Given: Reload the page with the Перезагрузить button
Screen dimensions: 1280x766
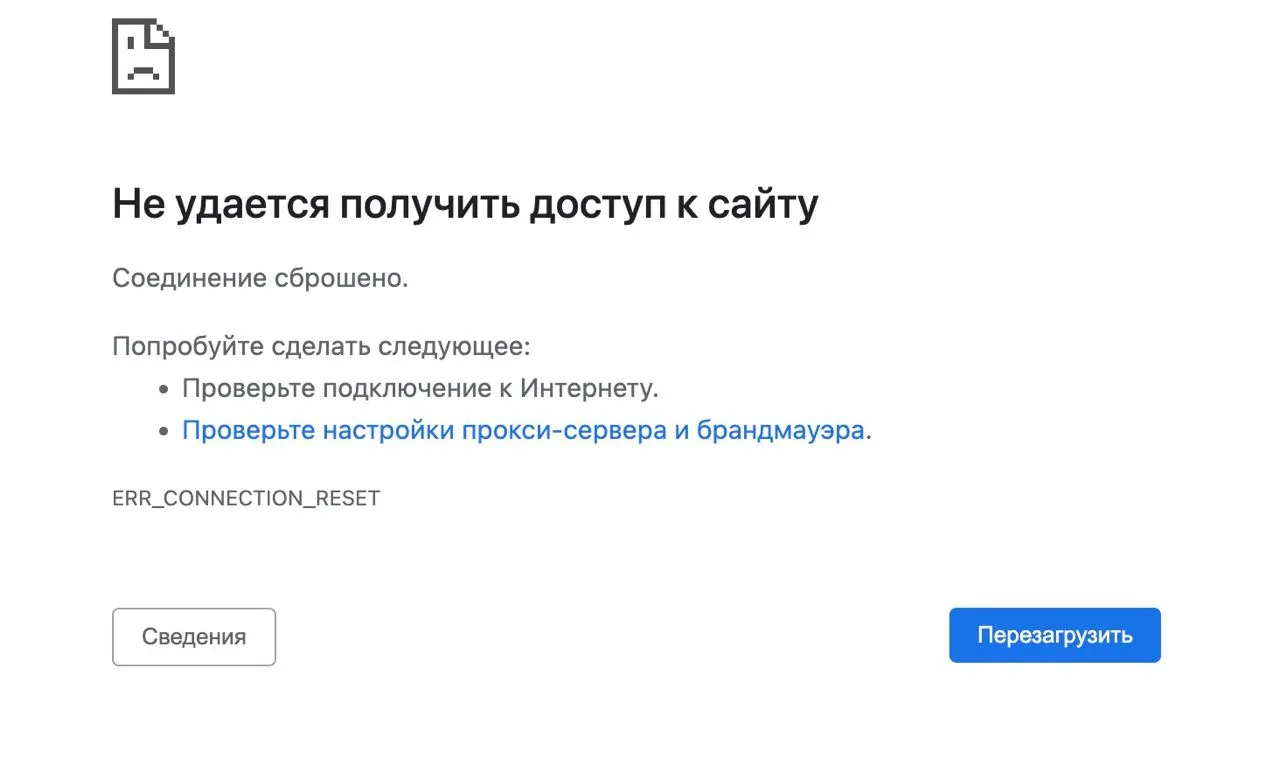Looking at the screenshot, I should pyautogui.click(x=1055, y=635).
